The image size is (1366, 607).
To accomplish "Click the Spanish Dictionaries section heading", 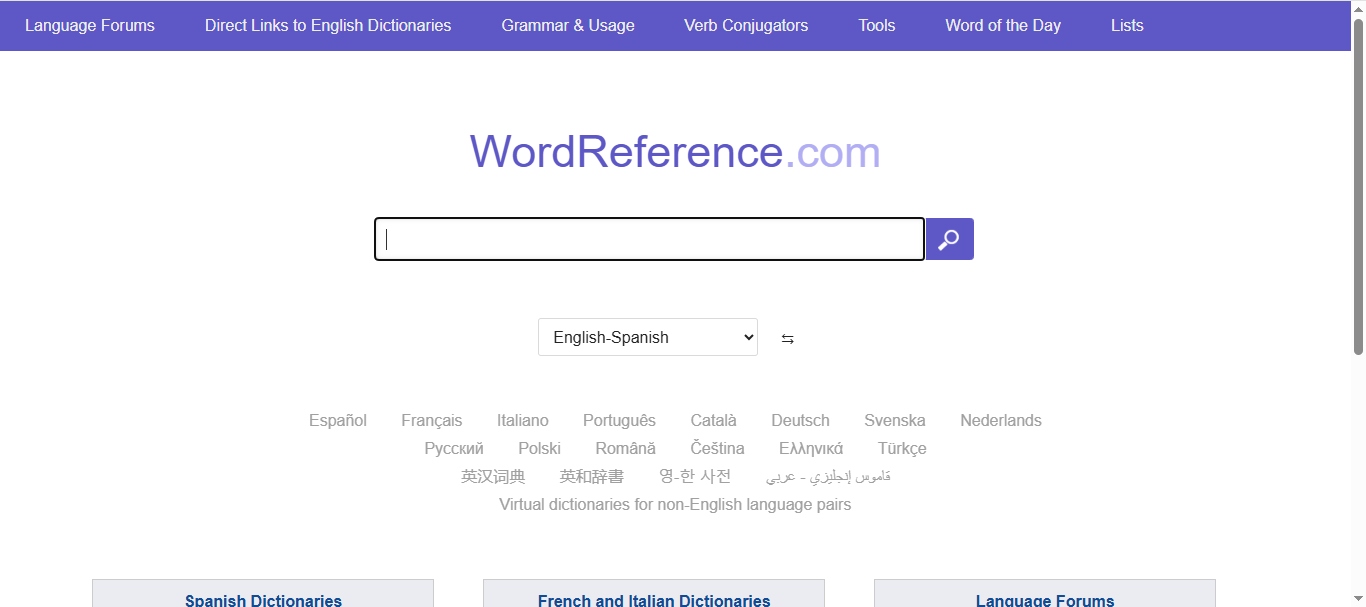I will coord(263,600).
